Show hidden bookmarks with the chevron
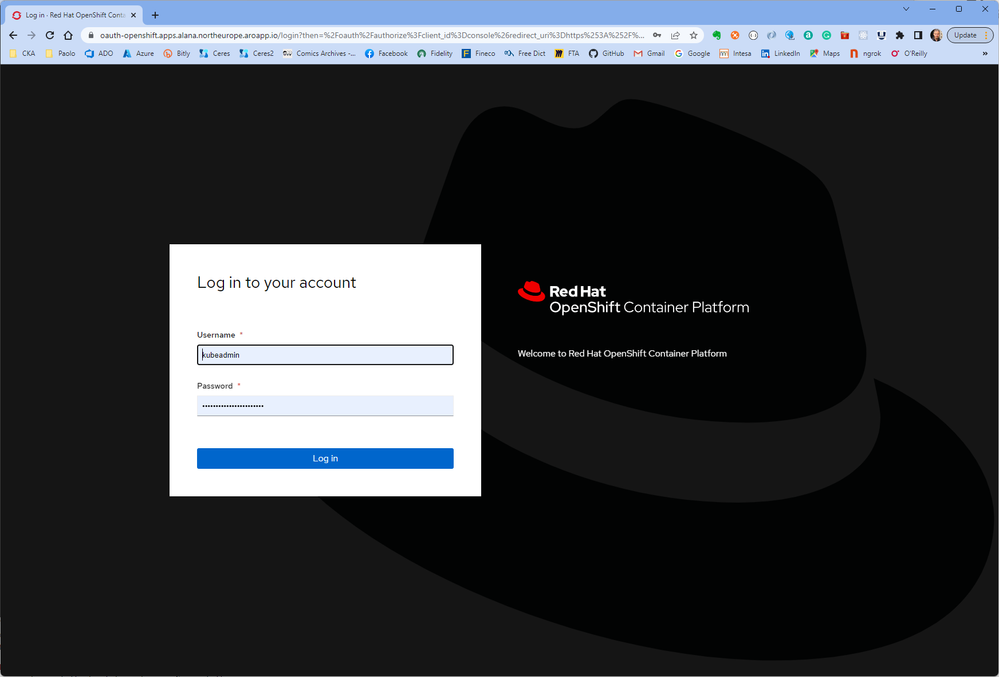 tap(985, 53)
